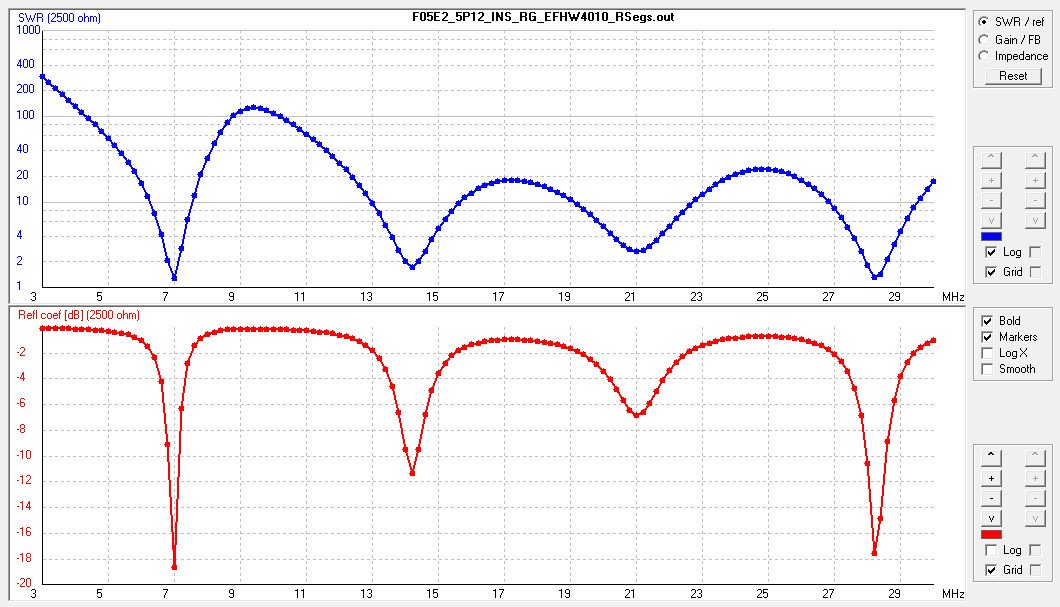Click the minus button in the red trace panel
The image size is (1060, 607).
991,498
